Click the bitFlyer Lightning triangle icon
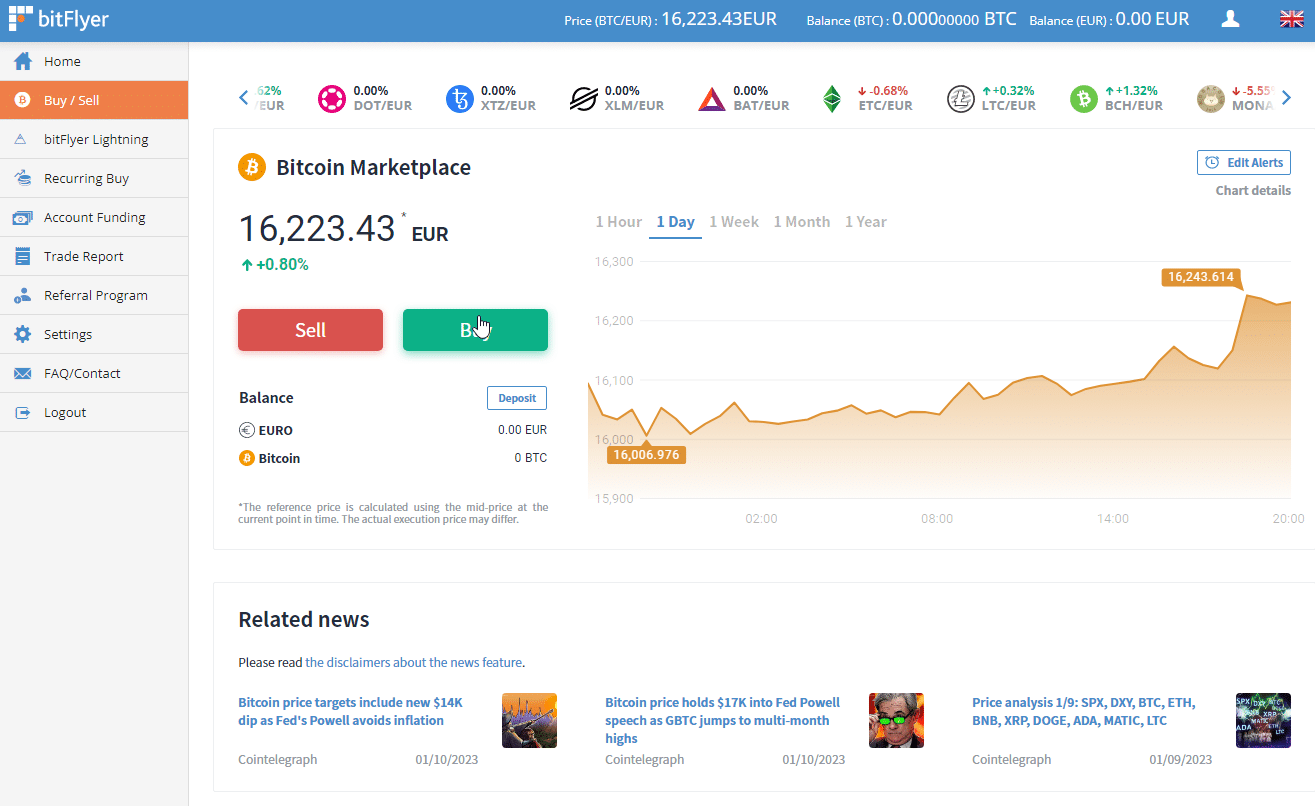The width and height of the screenshot is (1315, 806). click(x=21, y=139)
